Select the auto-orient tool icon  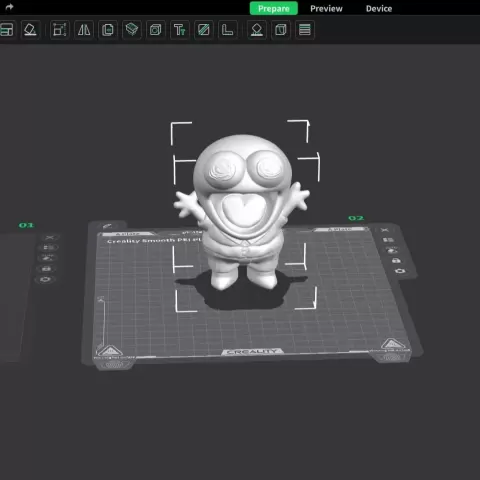coord(30,30)
